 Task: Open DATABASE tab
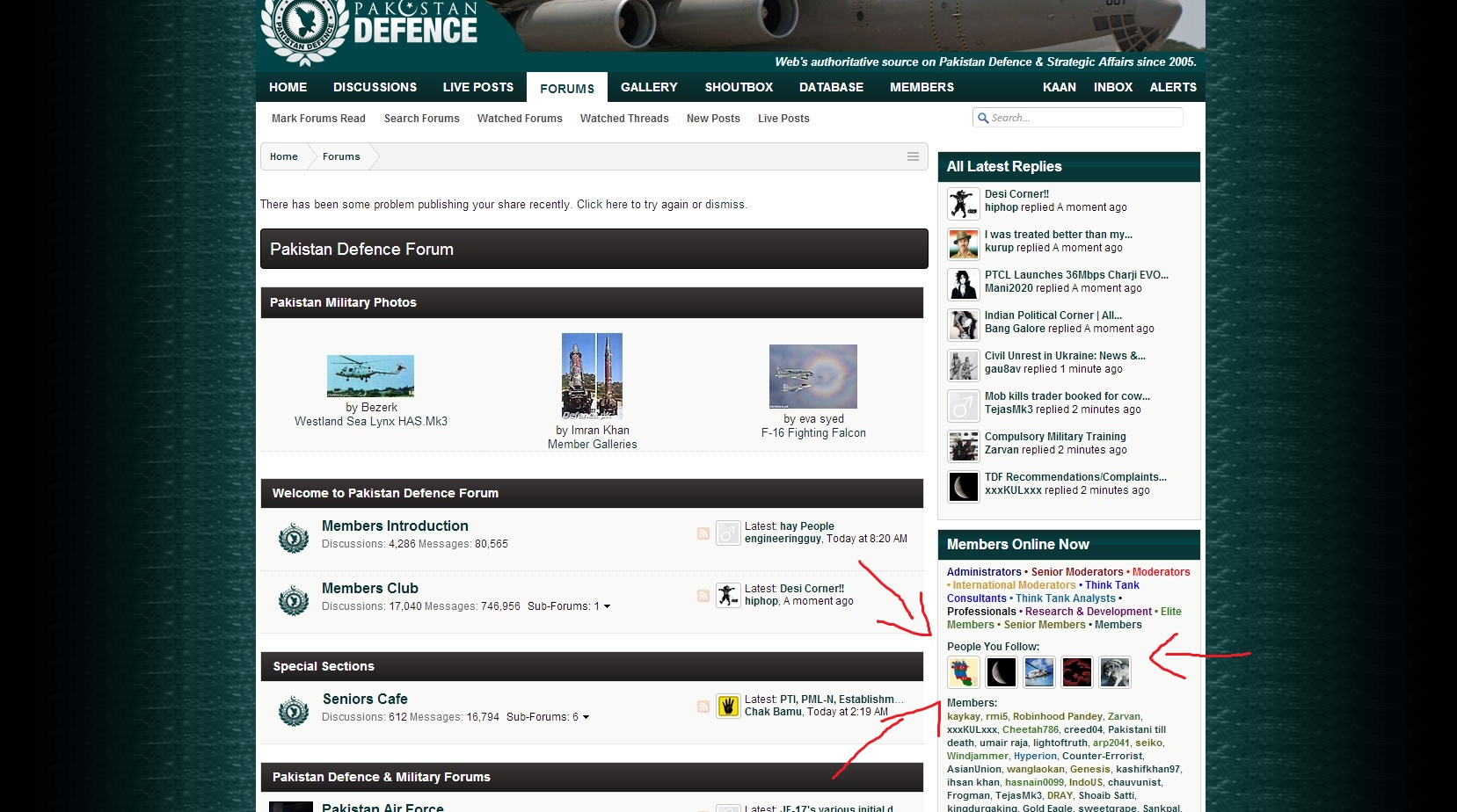[x=831, y=87]
